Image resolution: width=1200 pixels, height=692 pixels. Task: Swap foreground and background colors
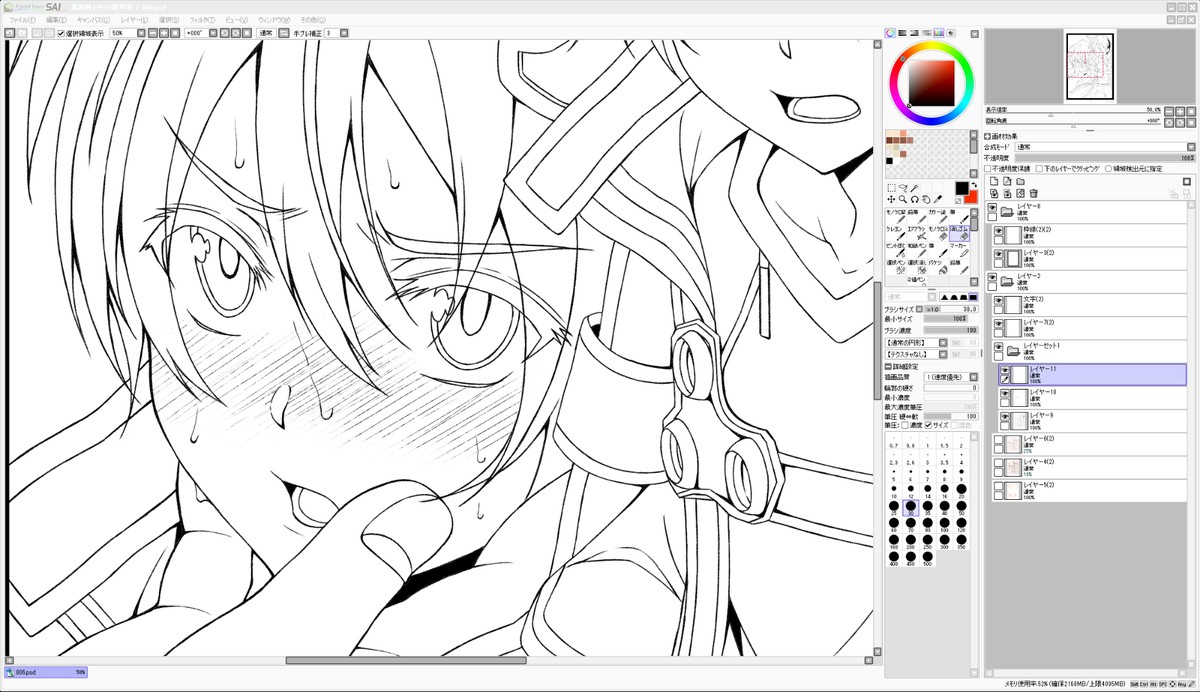tap(973, 185)
